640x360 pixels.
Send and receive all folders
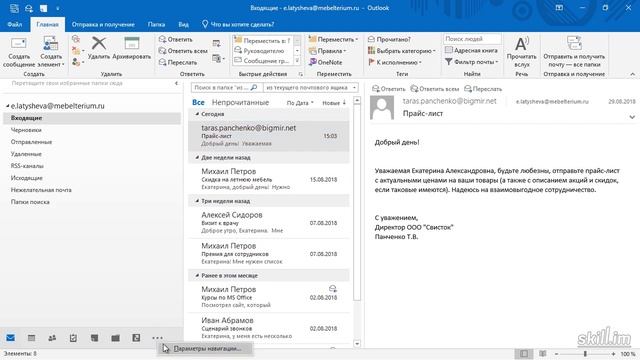[x=574, y=52]
